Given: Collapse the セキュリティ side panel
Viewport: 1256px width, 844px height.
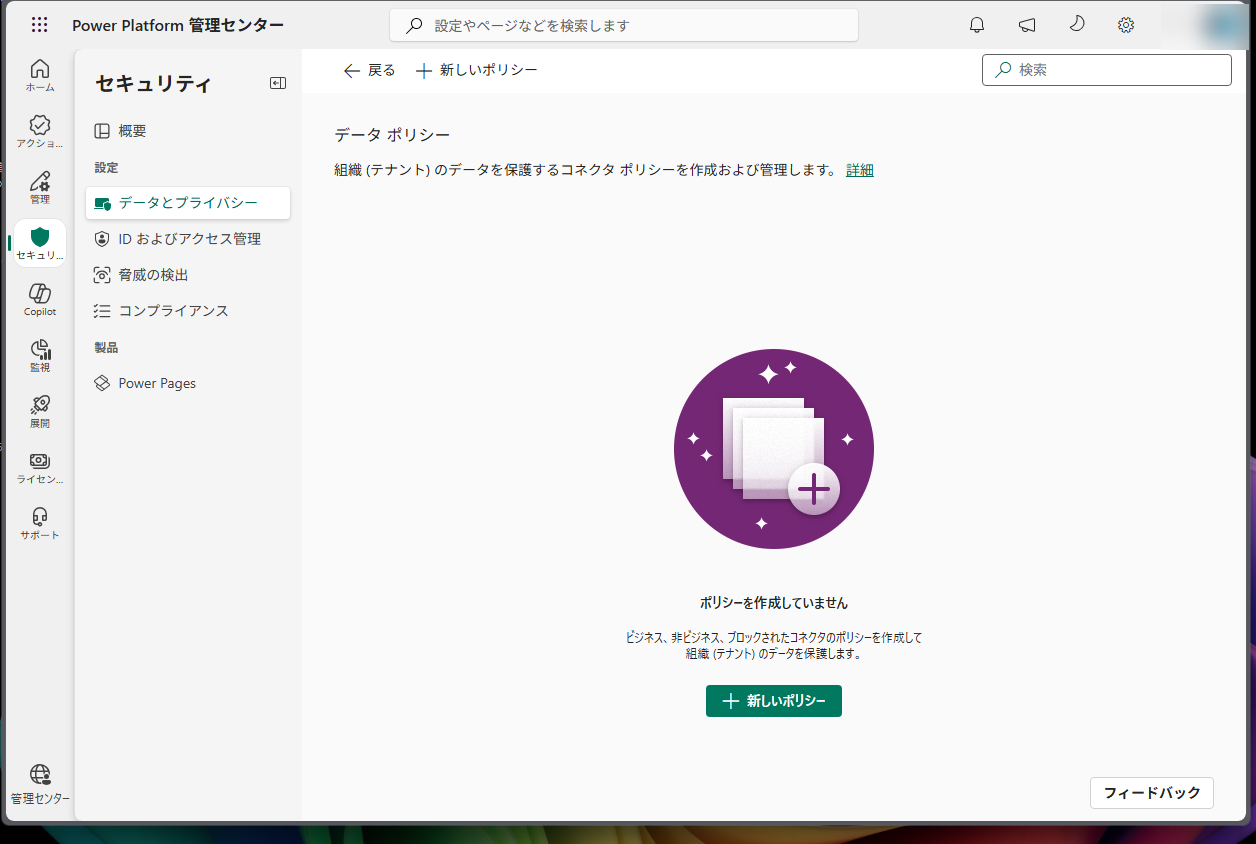Looking at the screenshot, I should (278, 83).
